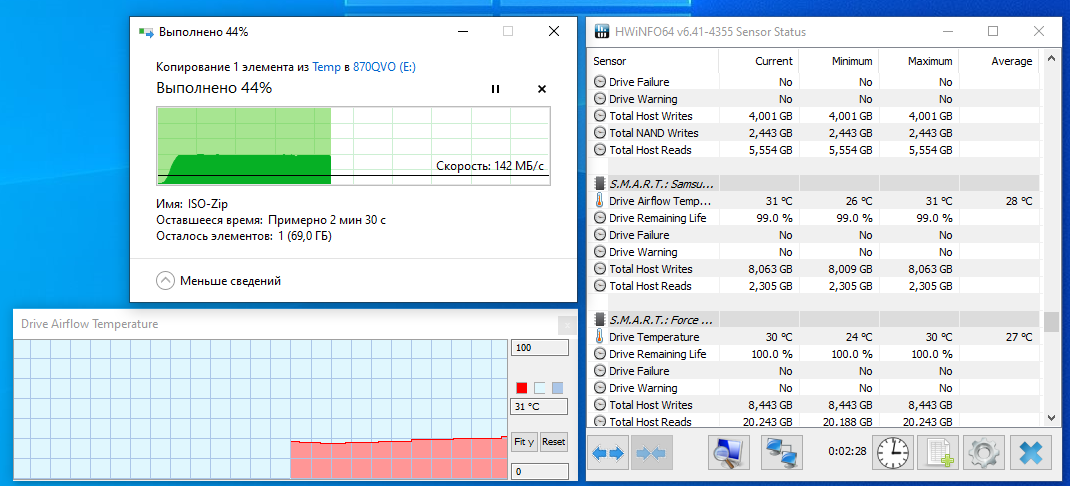Image resolution: width=1070 pixels, height=486 pixels.
Task: Click the Current column header
Action: pyautogui.click(x=758, y=61)
